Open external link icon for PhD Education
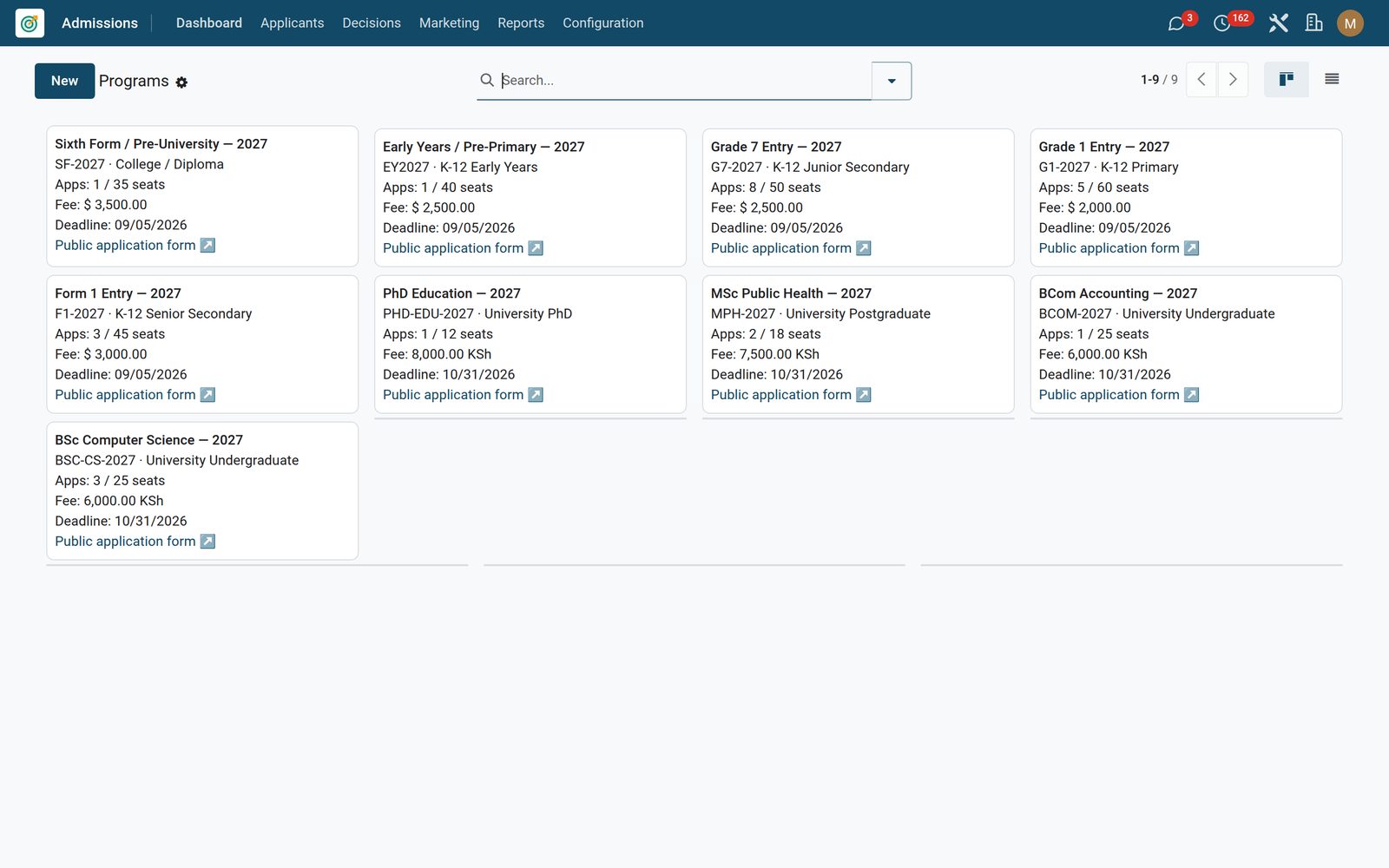 (x=536, y=395)
